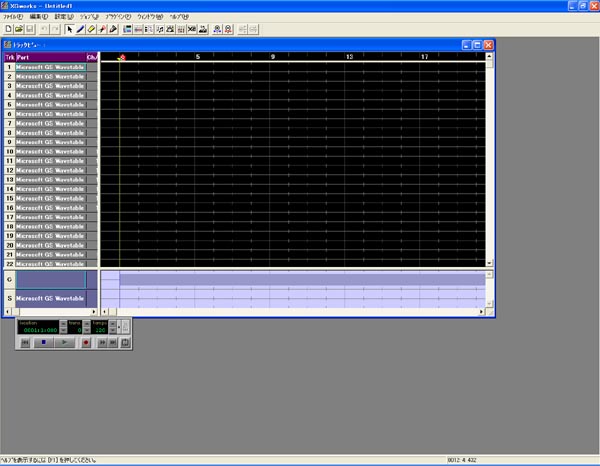Decrease the transpose value with down arrow
The width and height of the screenshot is (600, 466).
(87, 330)
